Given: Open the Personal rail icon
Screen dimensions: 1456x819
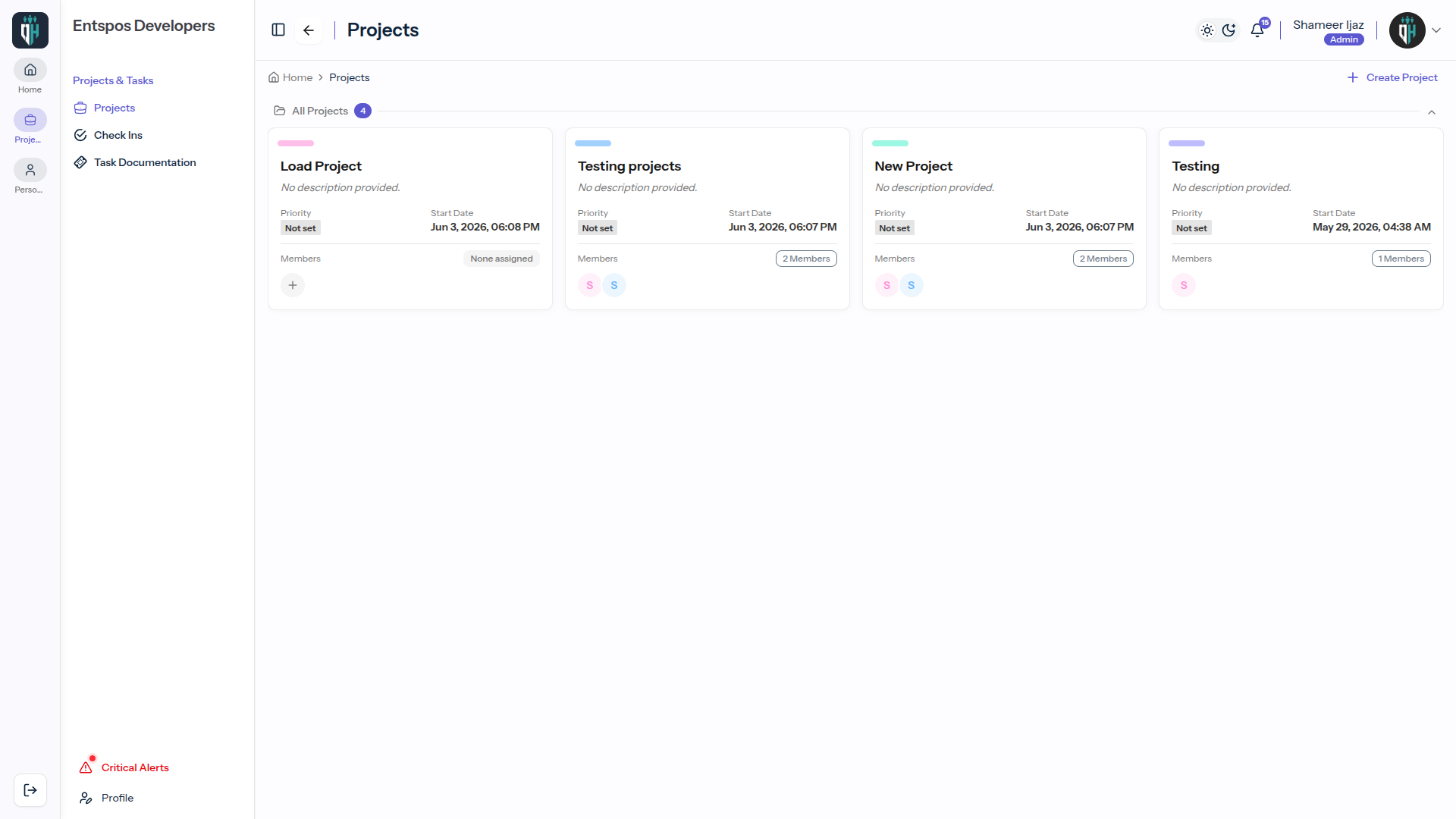Looking at the screenshot, I should click(x=30, y=170).
